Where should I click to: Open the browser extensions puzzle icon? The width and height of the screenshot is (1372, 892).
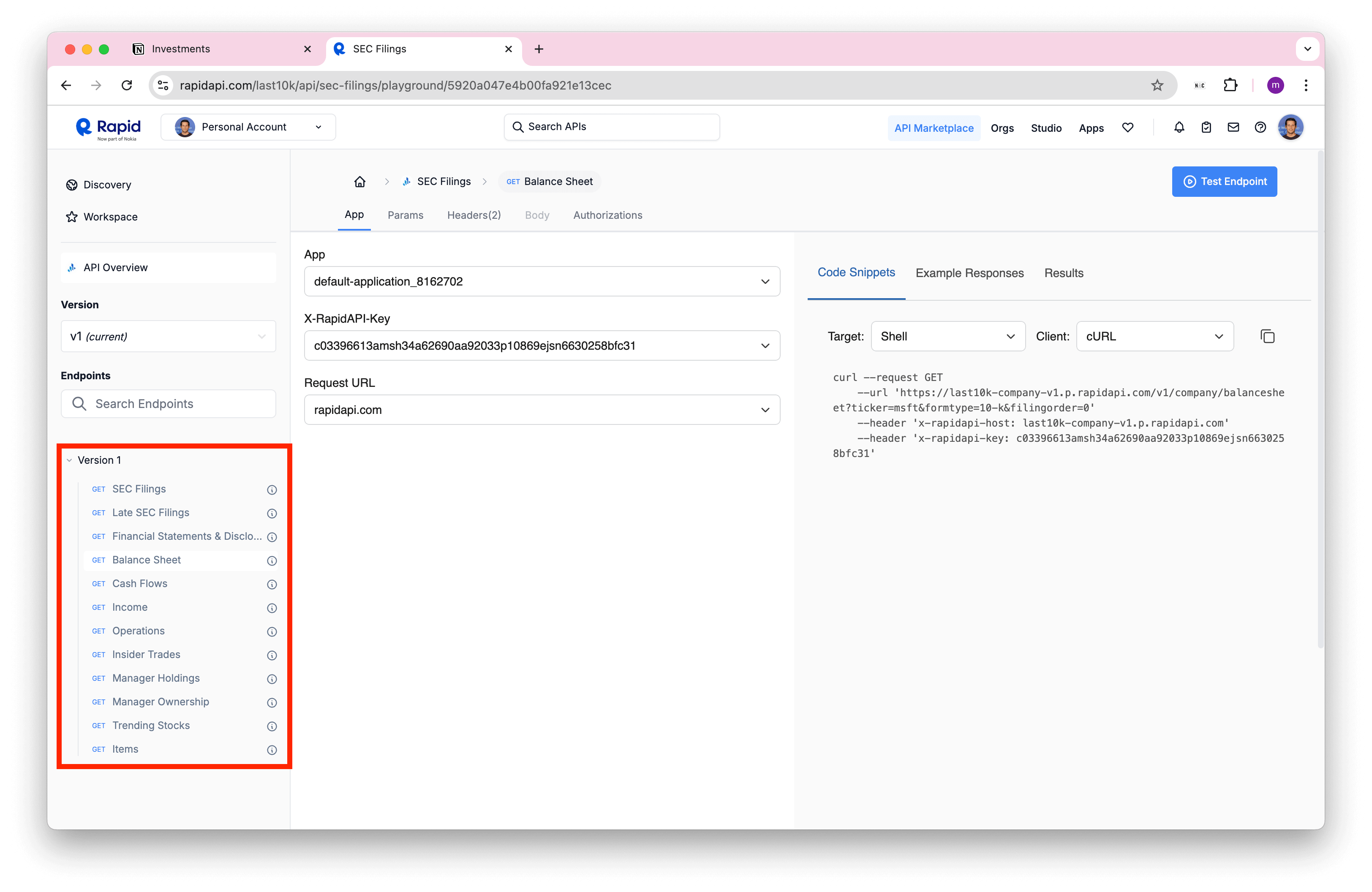(1230, 85)
